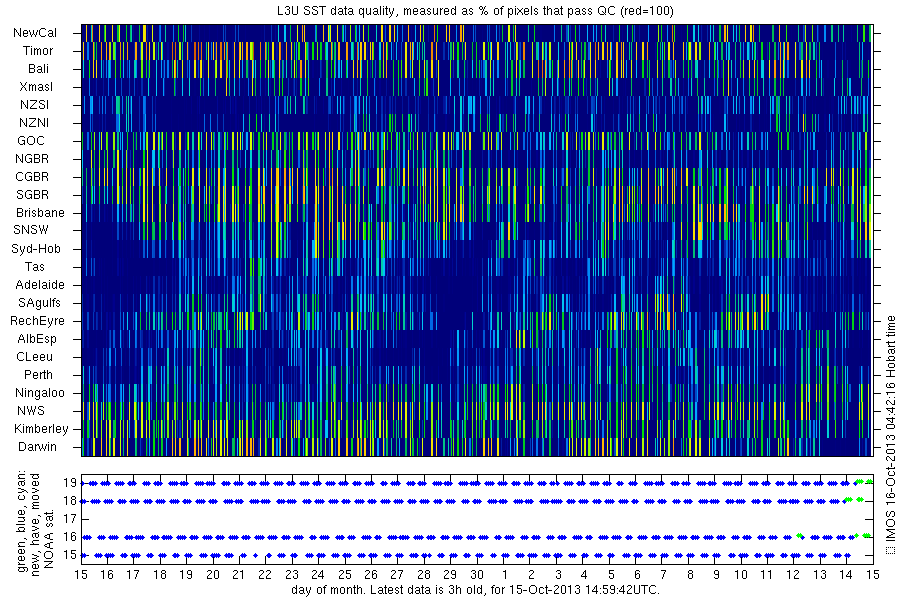
Task: Click the AlbEsp row label
Action: click(37, 339)
